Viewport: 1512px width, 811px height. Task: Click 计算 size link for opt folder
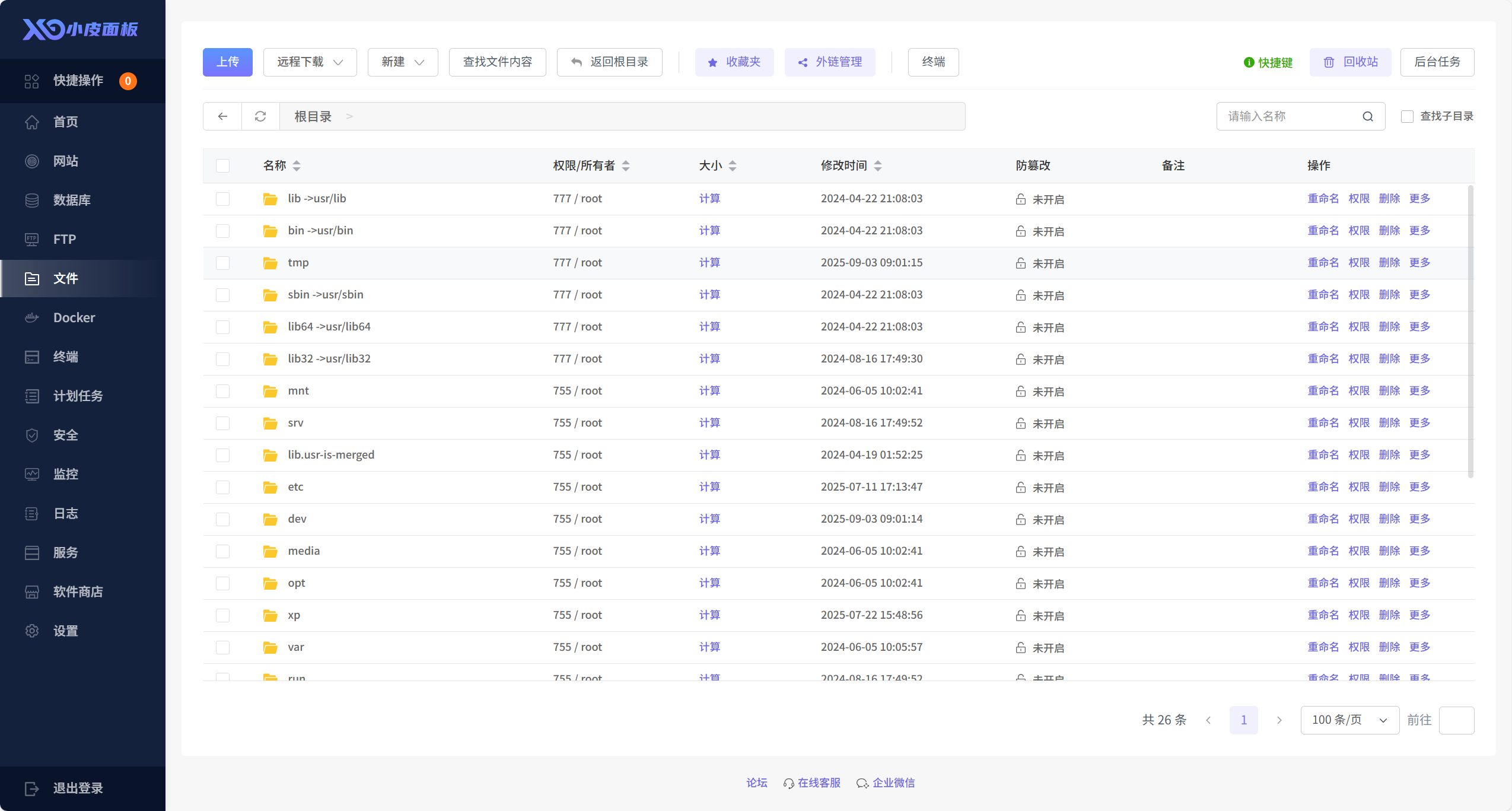[x=709, y=583]
